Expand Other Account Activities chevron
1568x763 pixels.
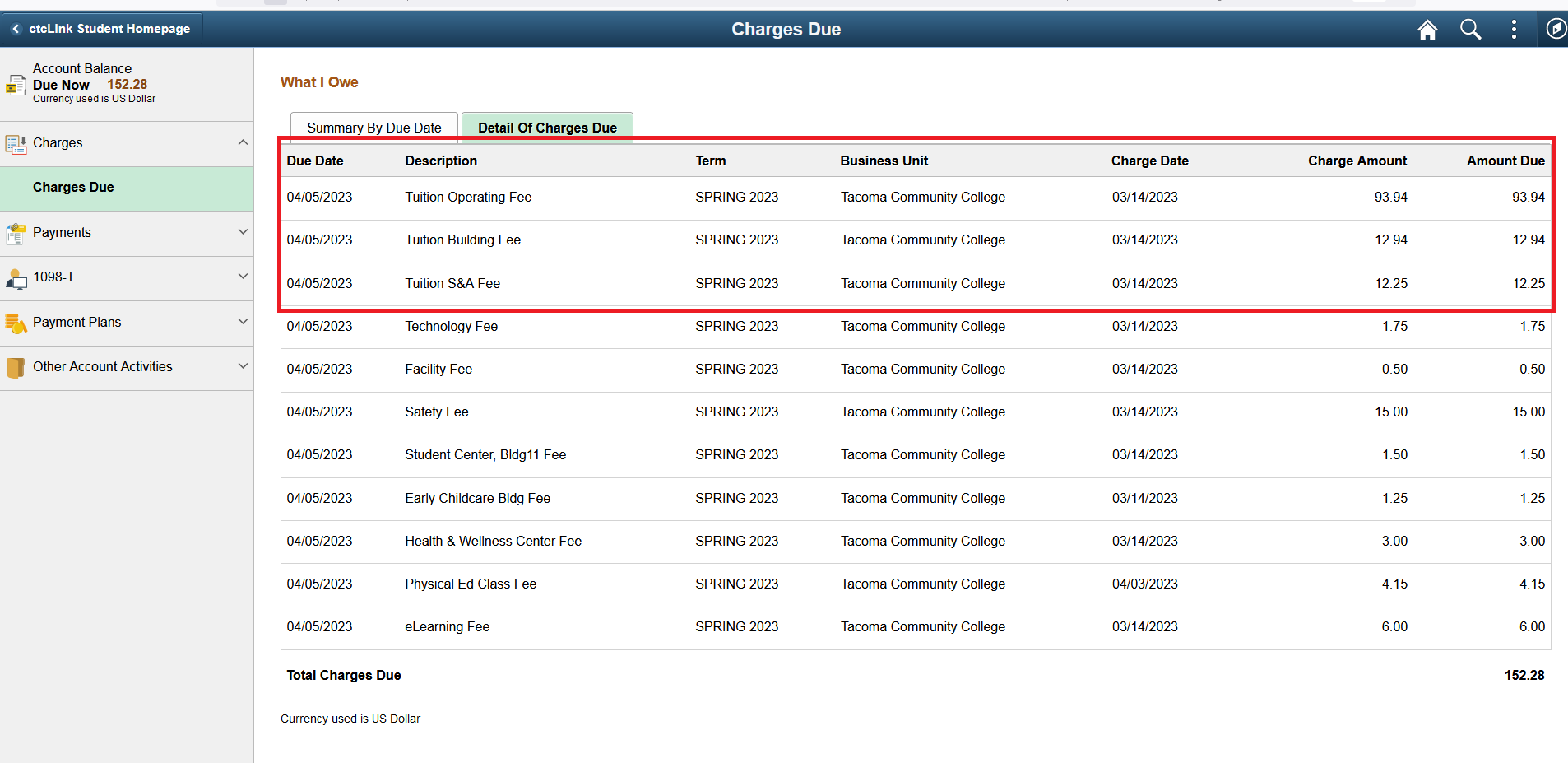point(243,366)
